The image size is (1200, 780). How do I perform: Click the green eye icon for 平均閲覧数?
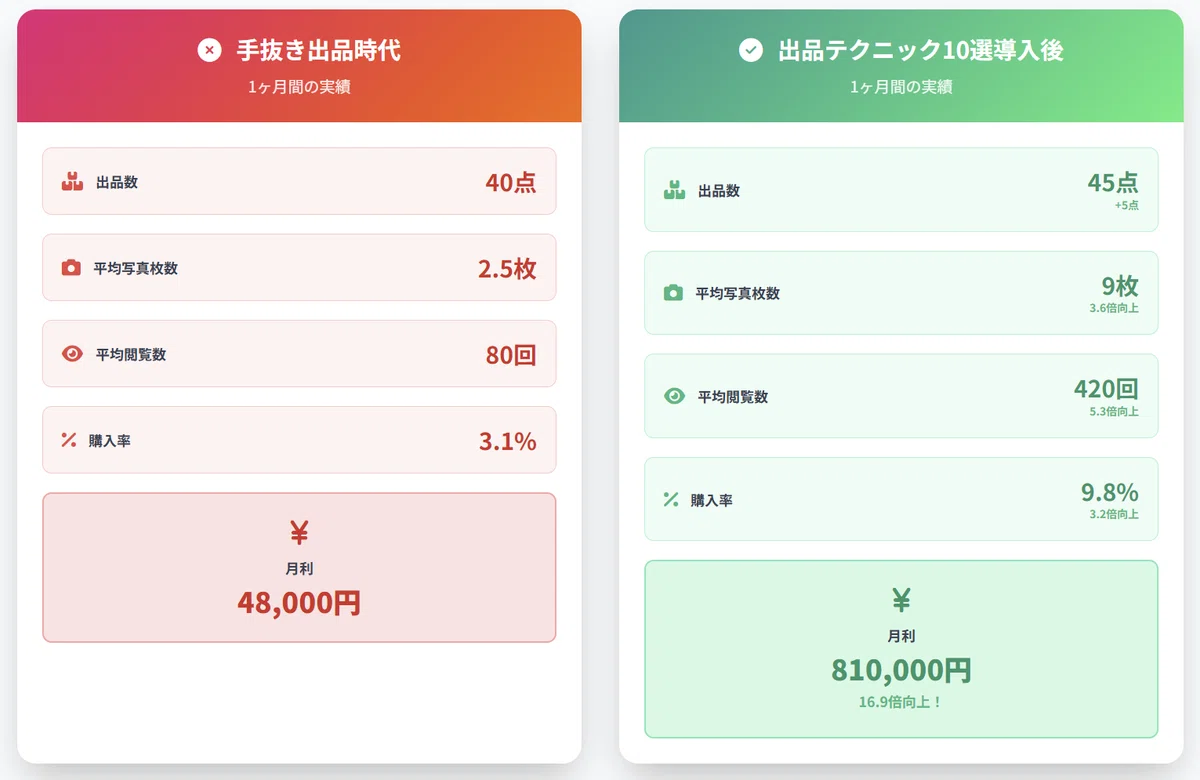674,396
